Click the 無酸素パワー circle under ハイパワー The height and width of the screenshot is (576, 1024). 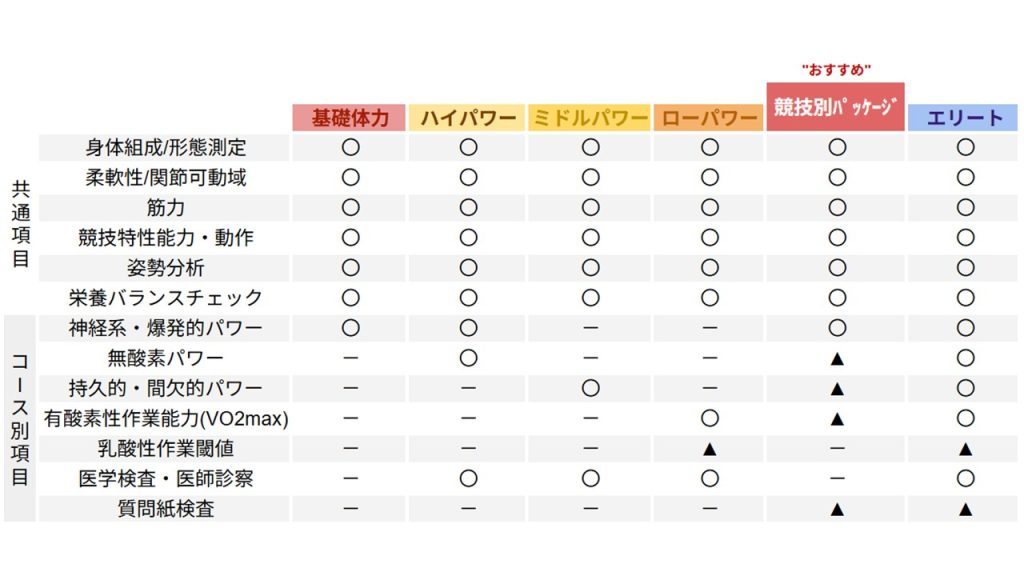[x=468, y=358]
